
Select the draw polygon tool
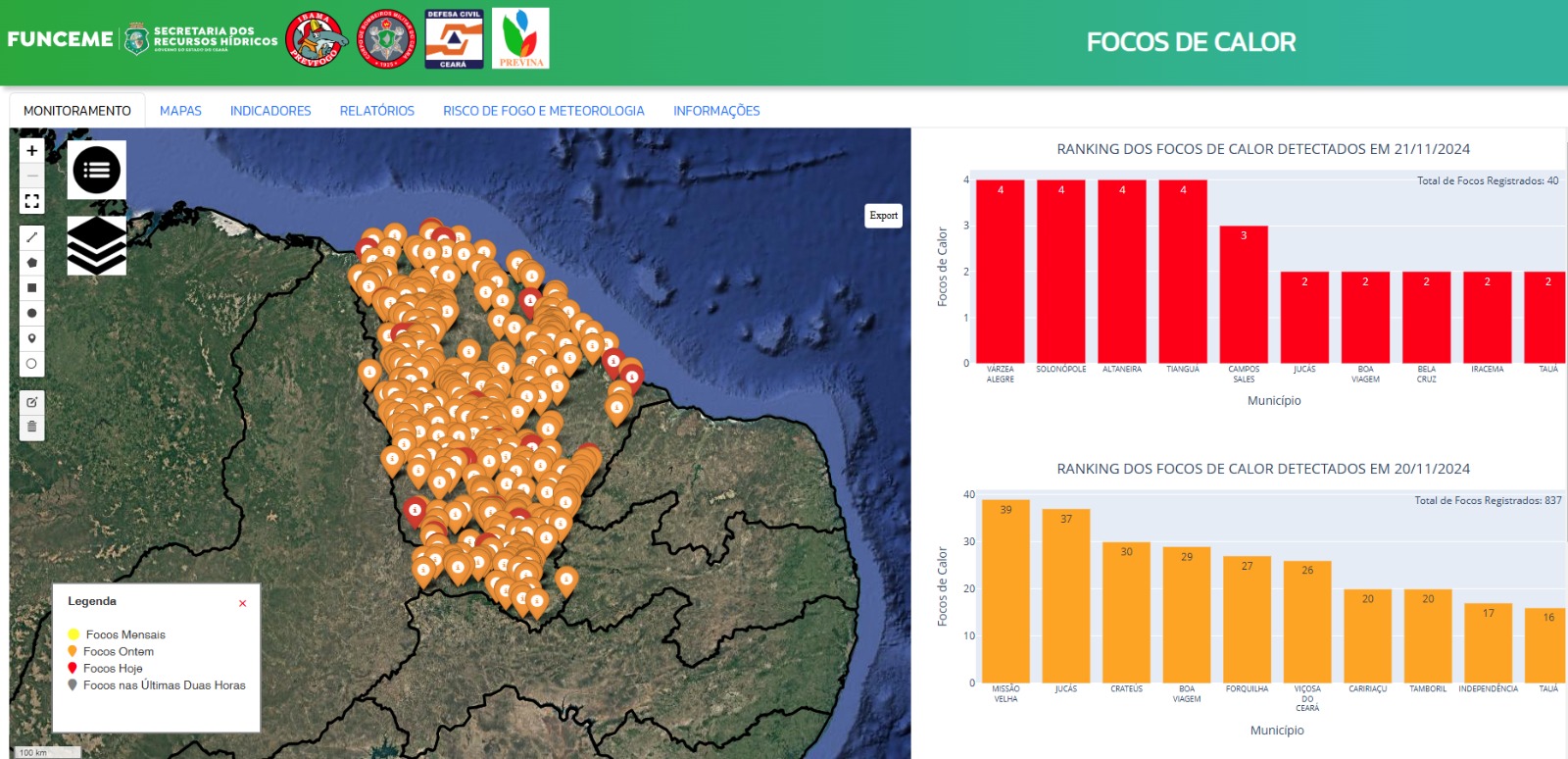pyautogui.click(x=32, y=263)
